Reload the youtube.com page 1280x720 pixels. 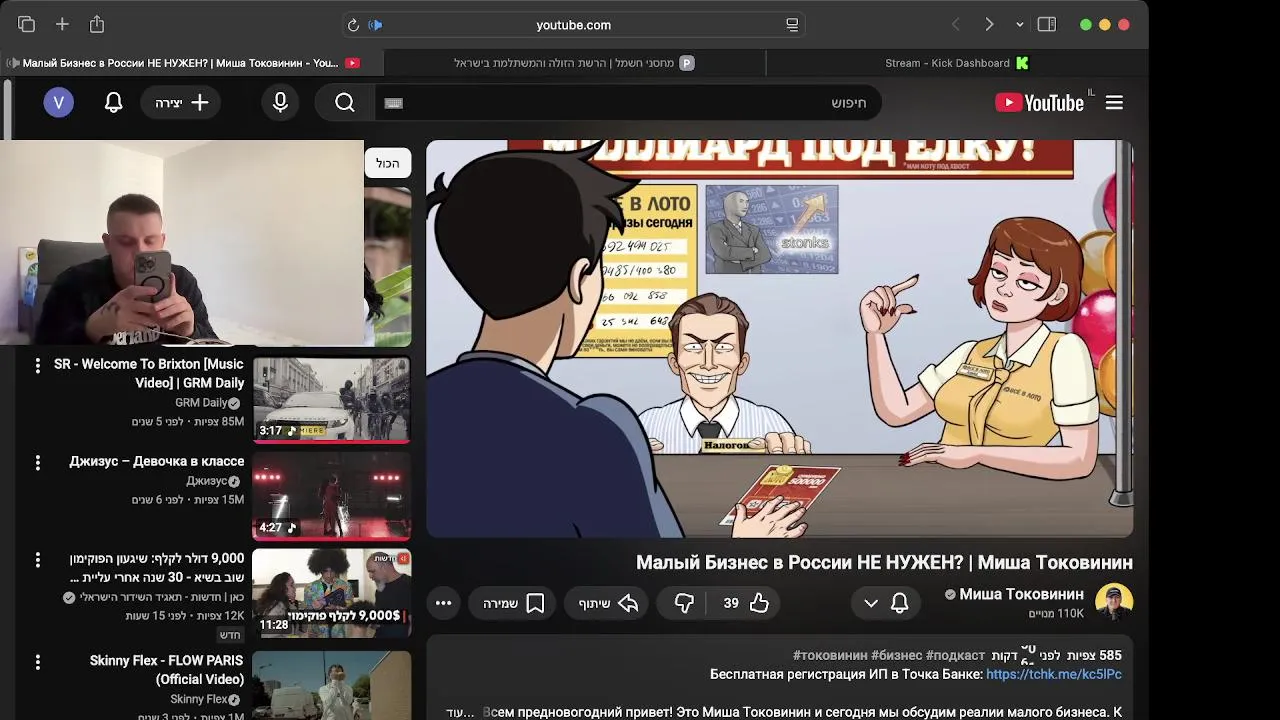point(353,25)
